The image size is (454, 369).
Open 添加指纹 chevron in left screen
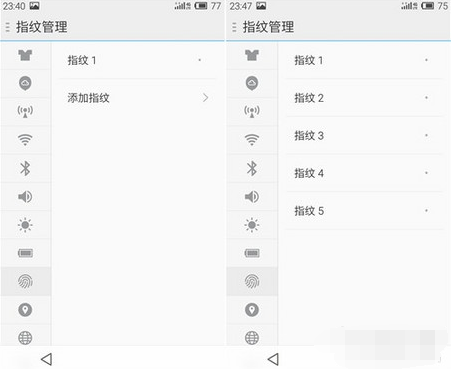(206, 98)
